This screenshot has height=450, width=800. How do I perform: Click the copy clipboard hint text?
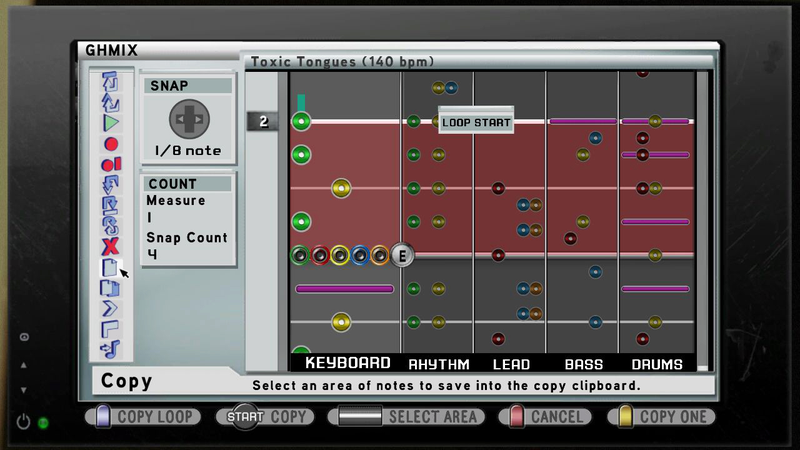tap(446, 386)
